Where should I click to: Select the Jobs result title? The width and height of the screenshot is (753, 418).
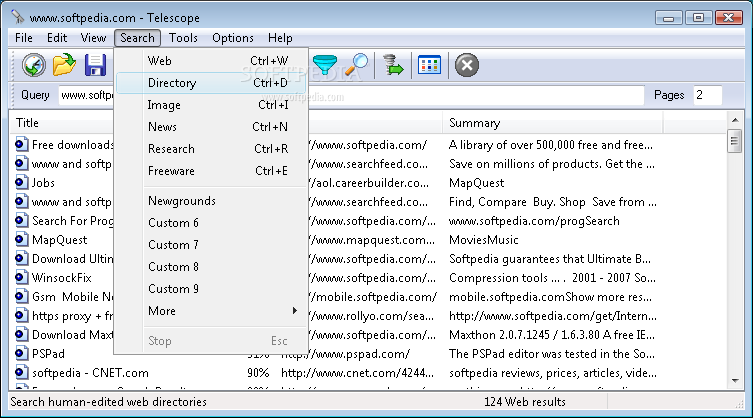[43, 183]
